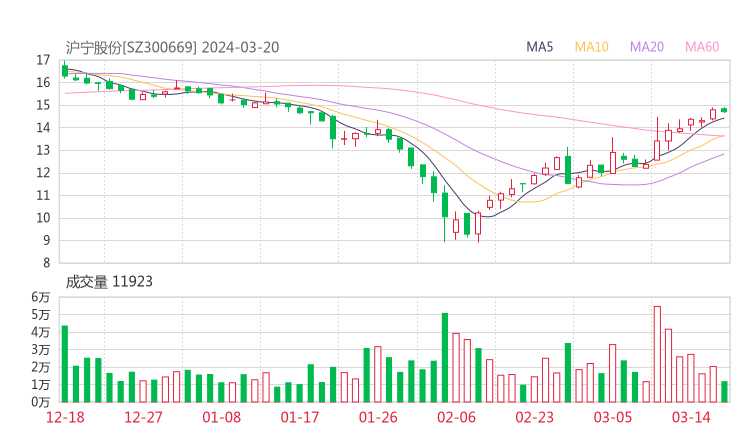This screenshot has height=440, width=740.
Task: Click the 01-26 date axis label
Action: [x=378, y=417]
